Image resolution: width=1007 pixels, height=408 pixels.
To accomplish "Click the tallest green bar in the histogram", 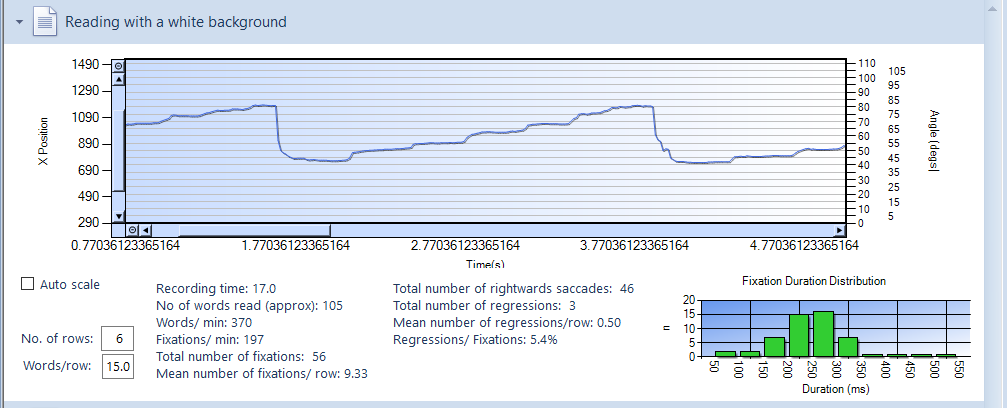I will click(823, 334).
